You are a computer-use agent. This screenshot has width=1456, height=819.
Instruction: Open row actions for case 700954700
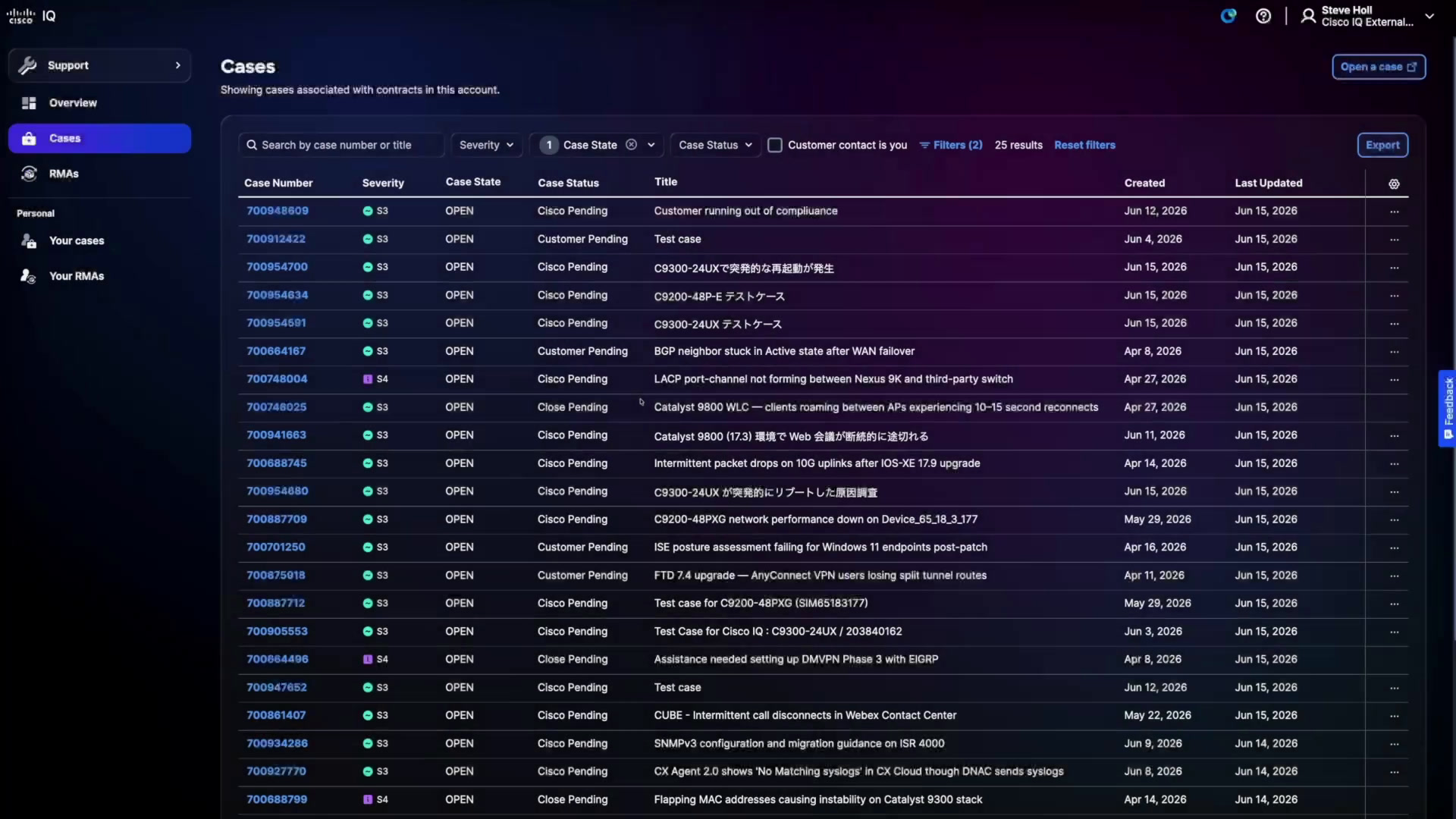[1394, 268]
